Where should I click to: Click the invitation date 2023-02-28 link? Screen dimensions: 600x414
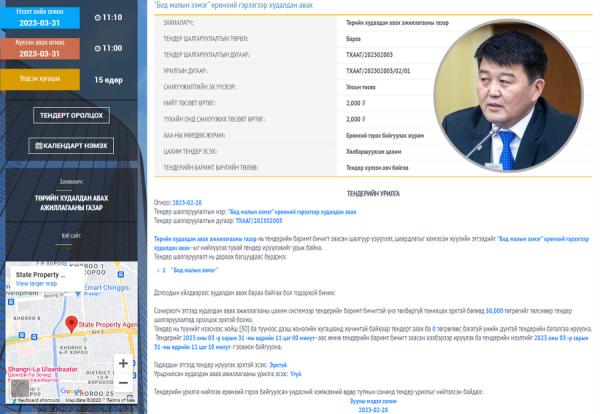coord(187,203)
